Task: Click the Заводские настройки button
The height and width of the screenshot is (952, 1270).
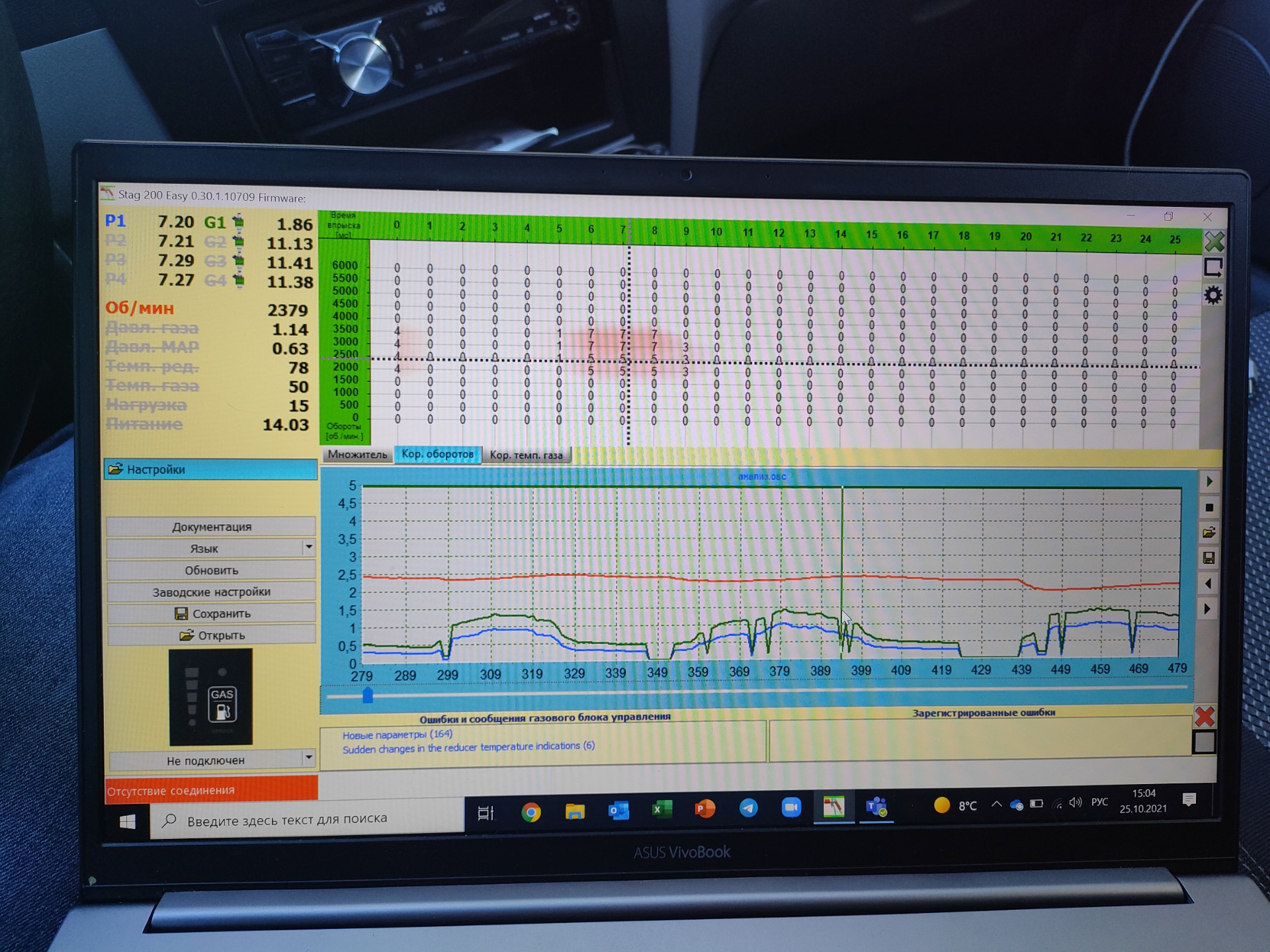Action: coord(211,592)
